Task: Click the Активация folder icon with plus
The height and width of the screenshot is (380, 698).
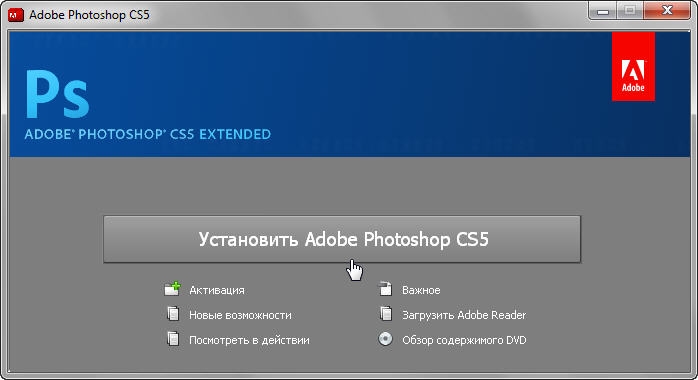Action: pyautogui.click(x=172, y=289)
